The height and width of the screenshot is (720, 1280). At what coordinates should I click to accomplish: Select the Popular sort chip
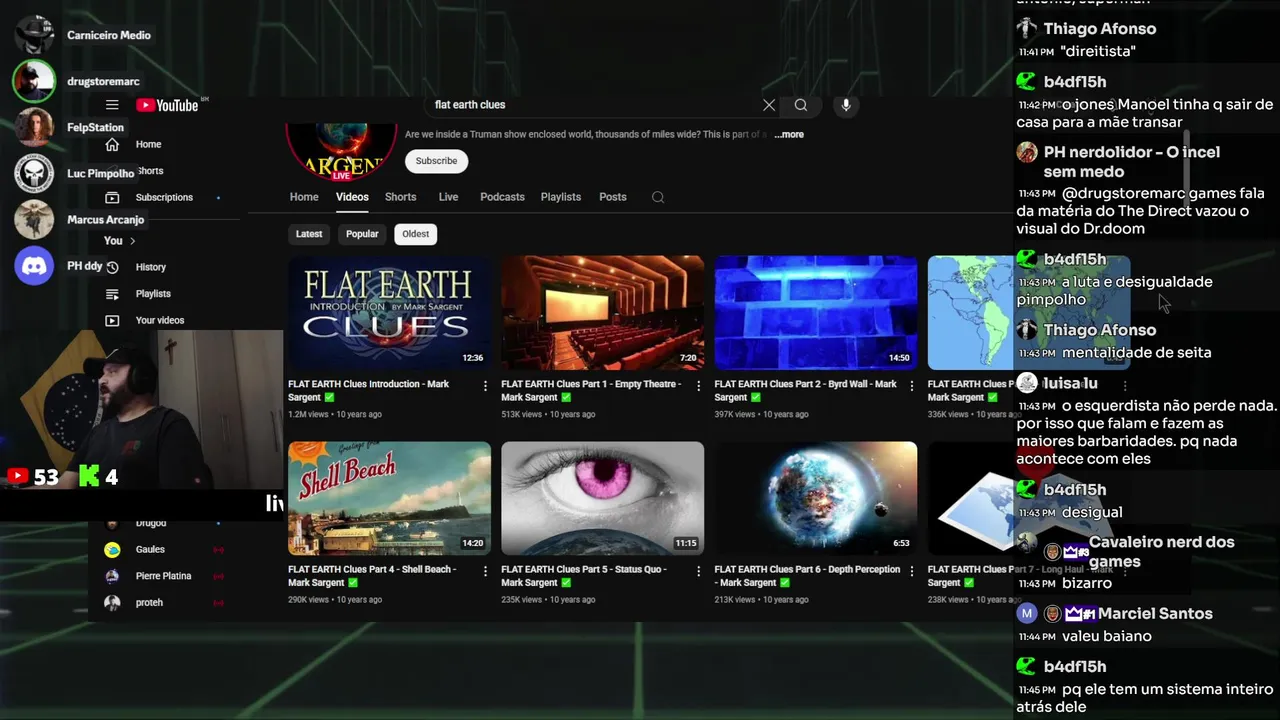pos(362,234)
